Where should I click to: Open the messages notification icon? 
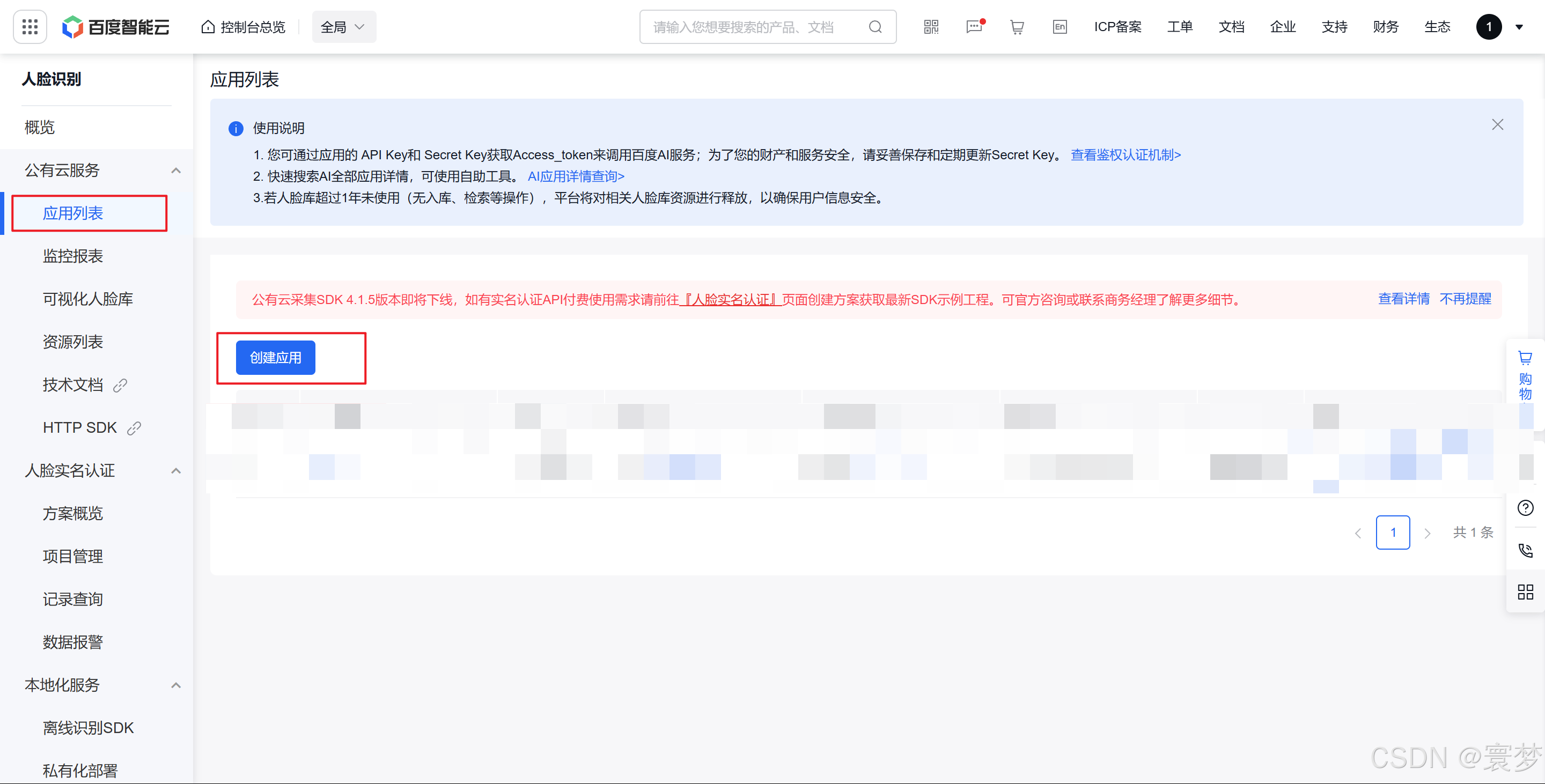(974, 27)
